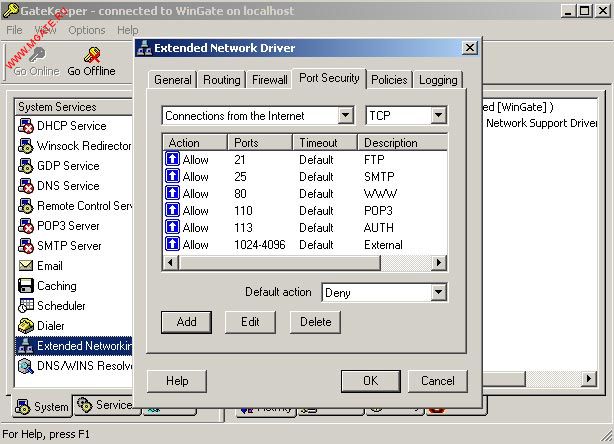Open the Options menu

[87, 30]
